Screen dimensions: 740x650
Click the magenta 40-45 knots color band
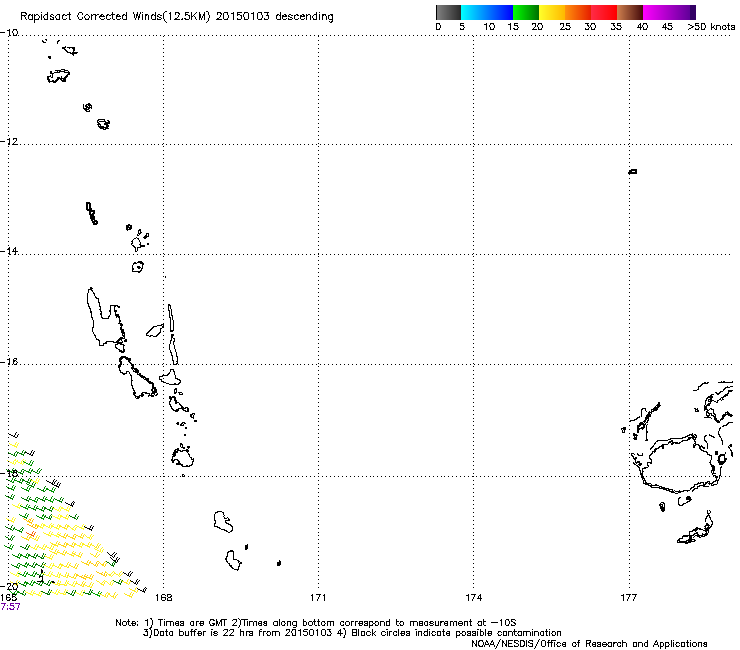656,12
